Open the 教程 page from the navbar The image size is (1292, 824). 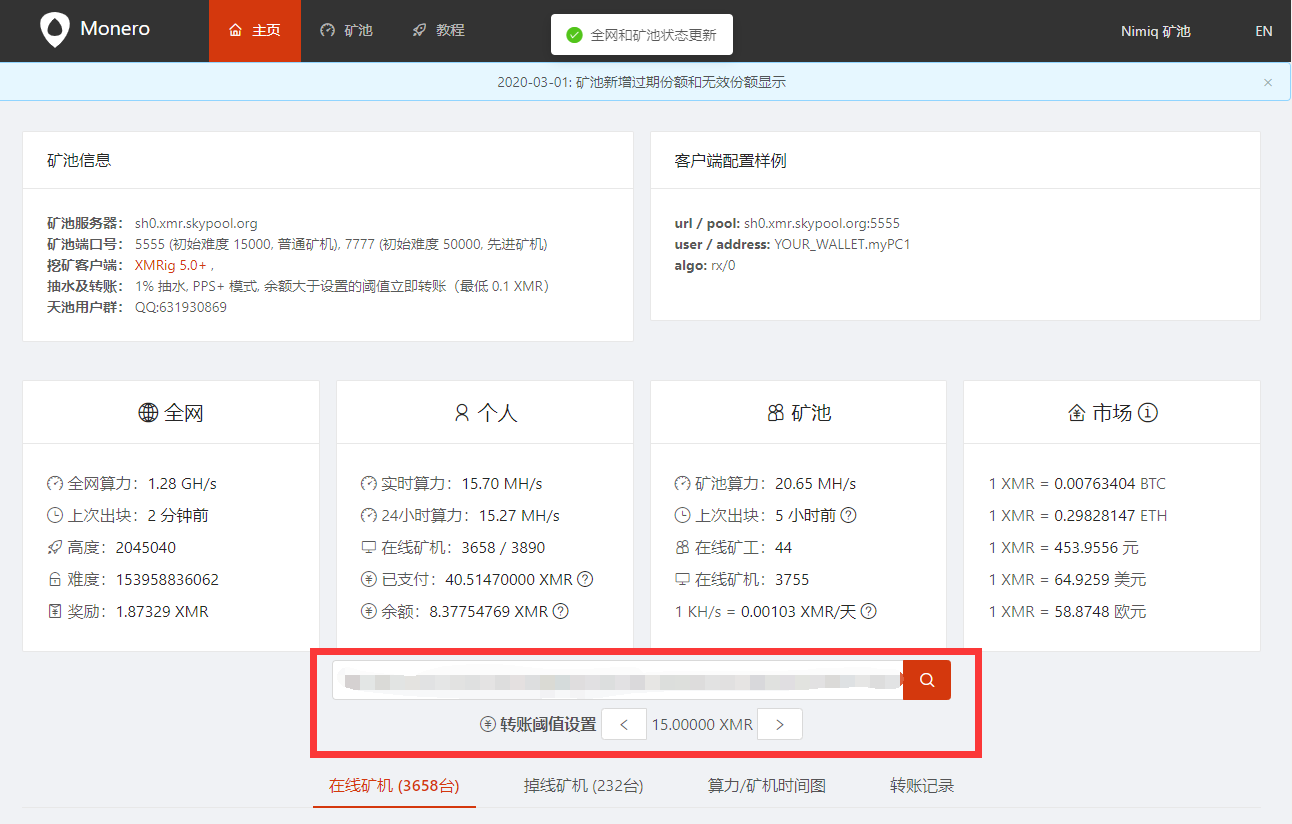click(x=437, y=30)
